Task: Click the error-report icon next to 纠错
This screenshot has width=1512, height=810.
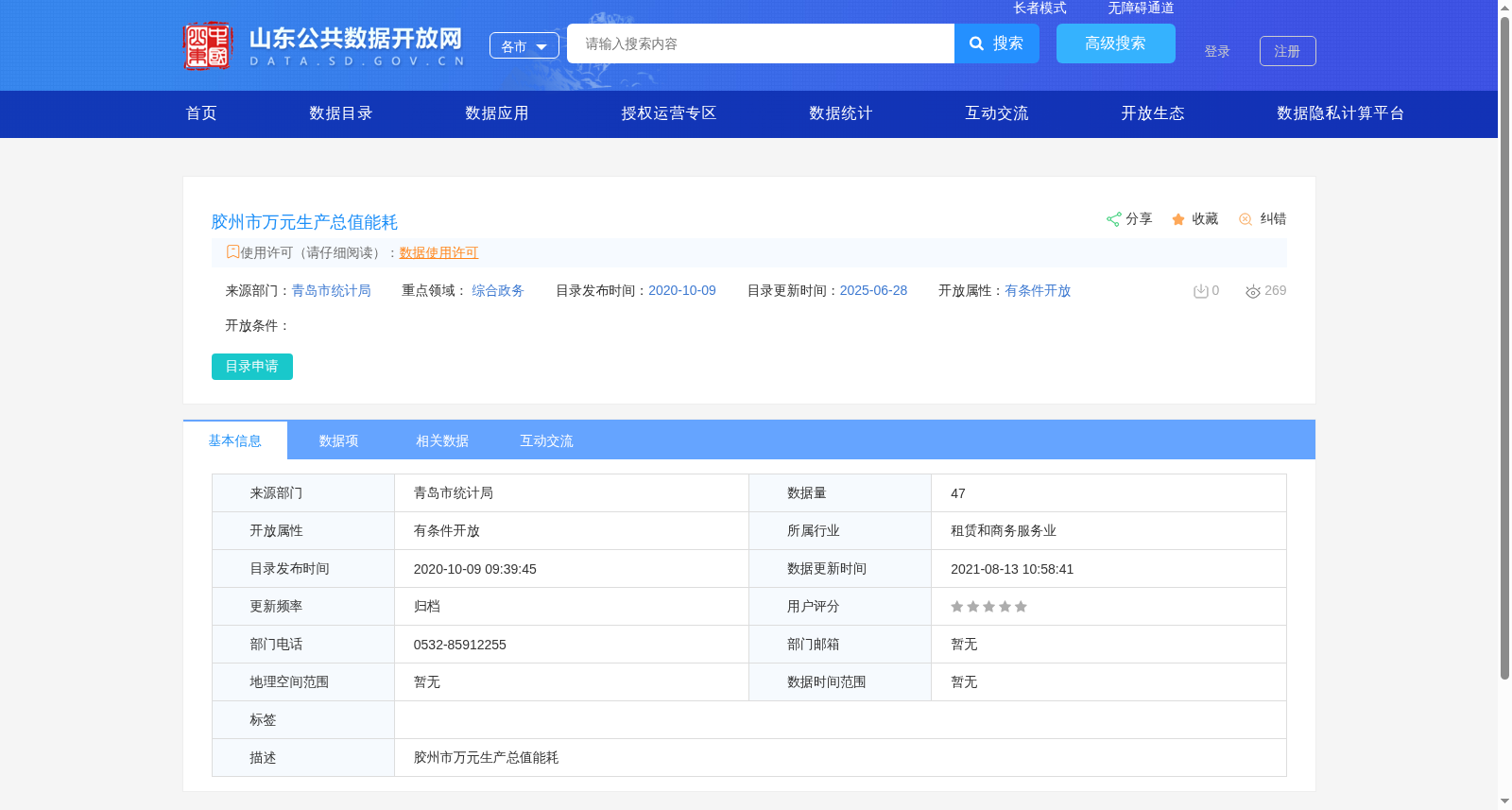Action: [1246, 219]
